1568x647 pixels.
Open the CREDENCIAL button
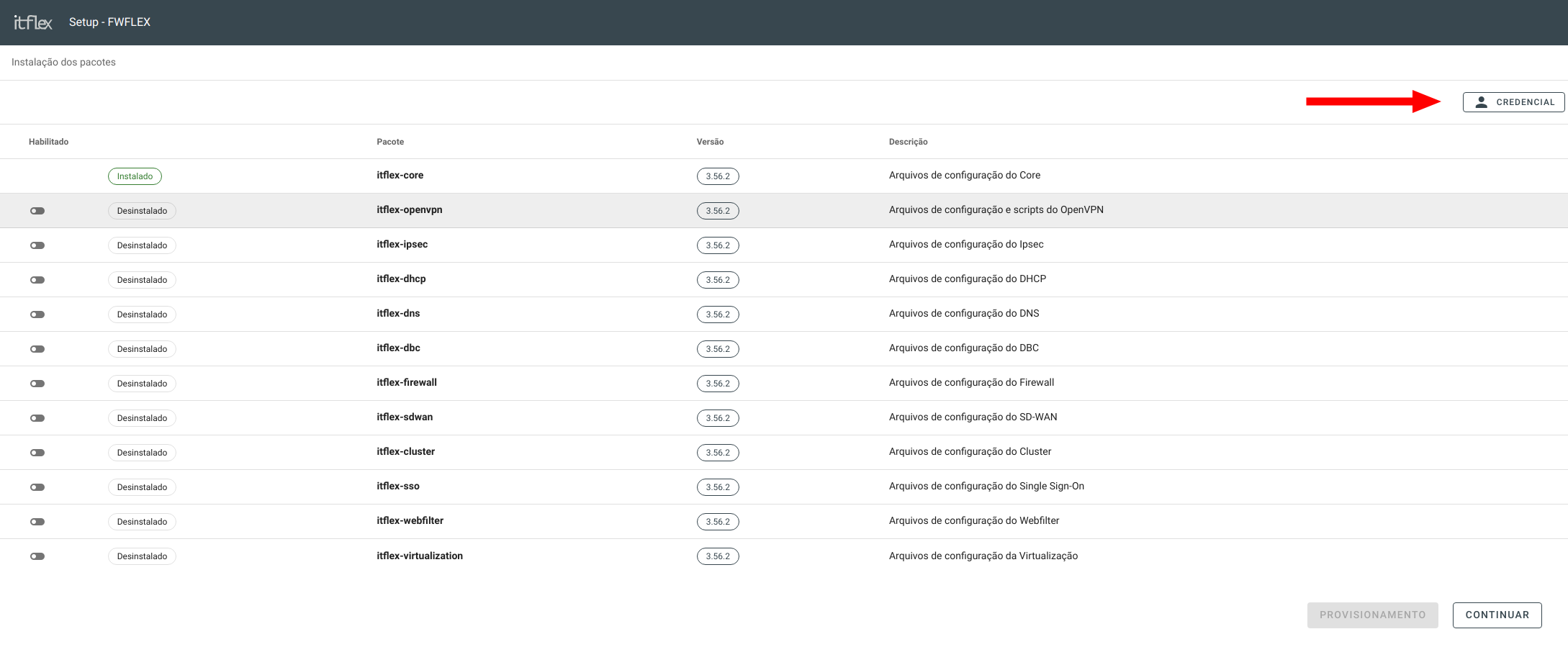coord(1513,102)
